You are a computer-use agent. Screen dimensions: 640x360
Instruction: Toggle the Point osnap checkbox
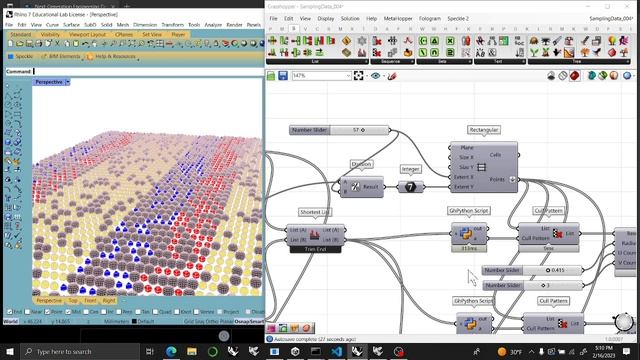point(47,312)
